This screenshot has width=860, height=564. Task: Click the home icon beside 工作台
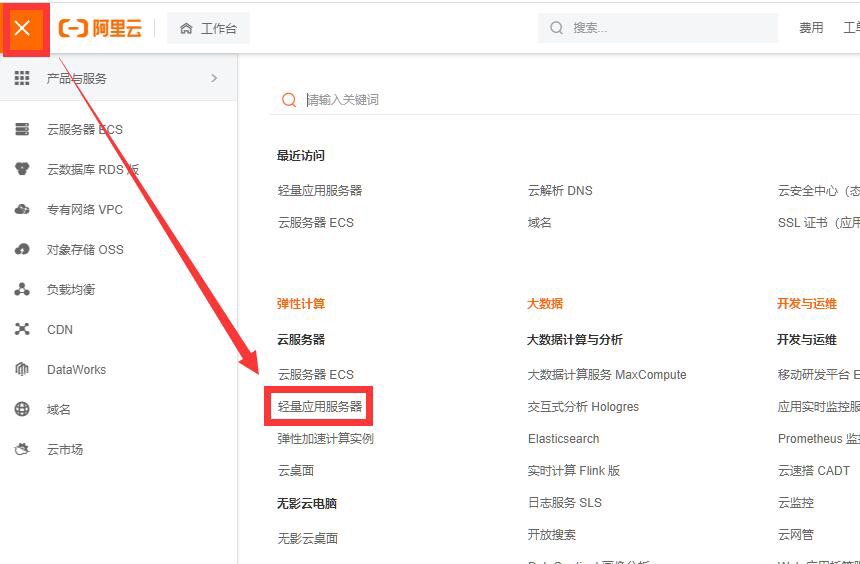186,28
